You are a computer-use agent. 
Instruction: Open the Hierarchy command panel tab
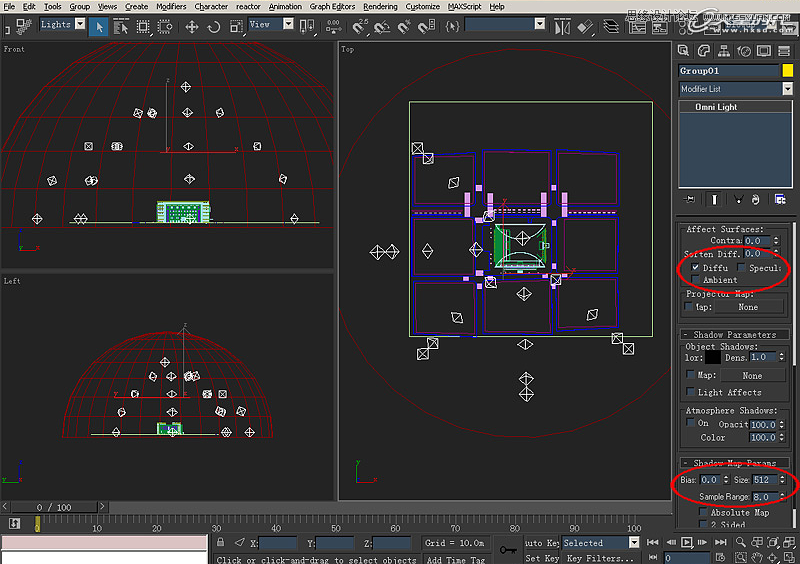pyautogui.click(x=725, y=51)
